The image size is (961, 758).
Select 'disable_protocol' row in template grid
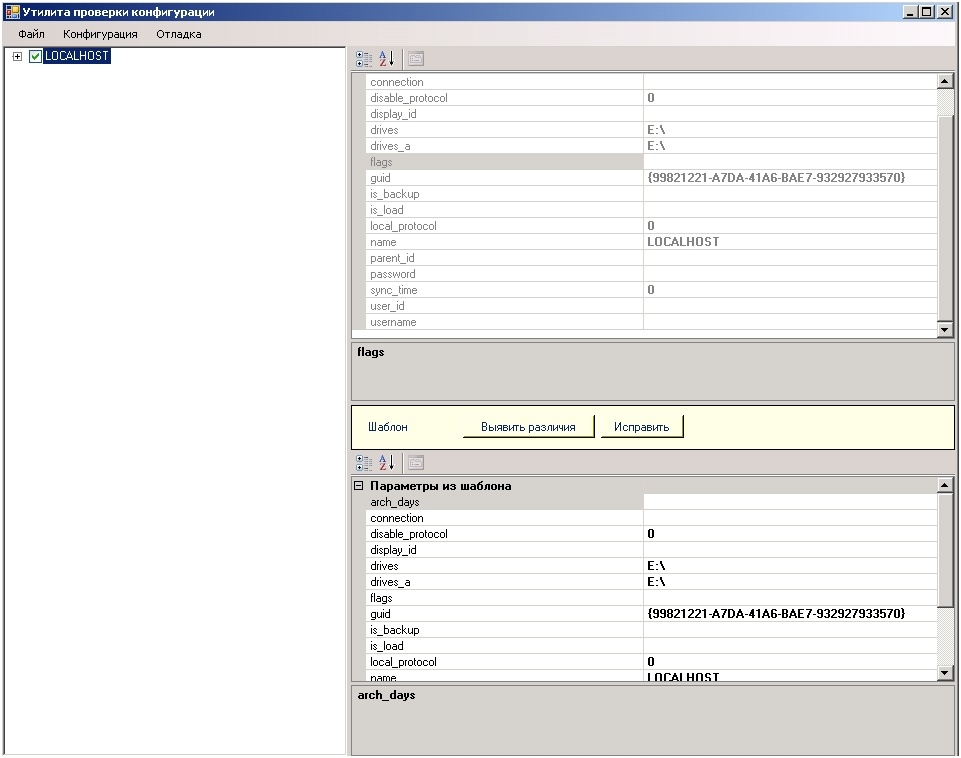coord(651,534)
